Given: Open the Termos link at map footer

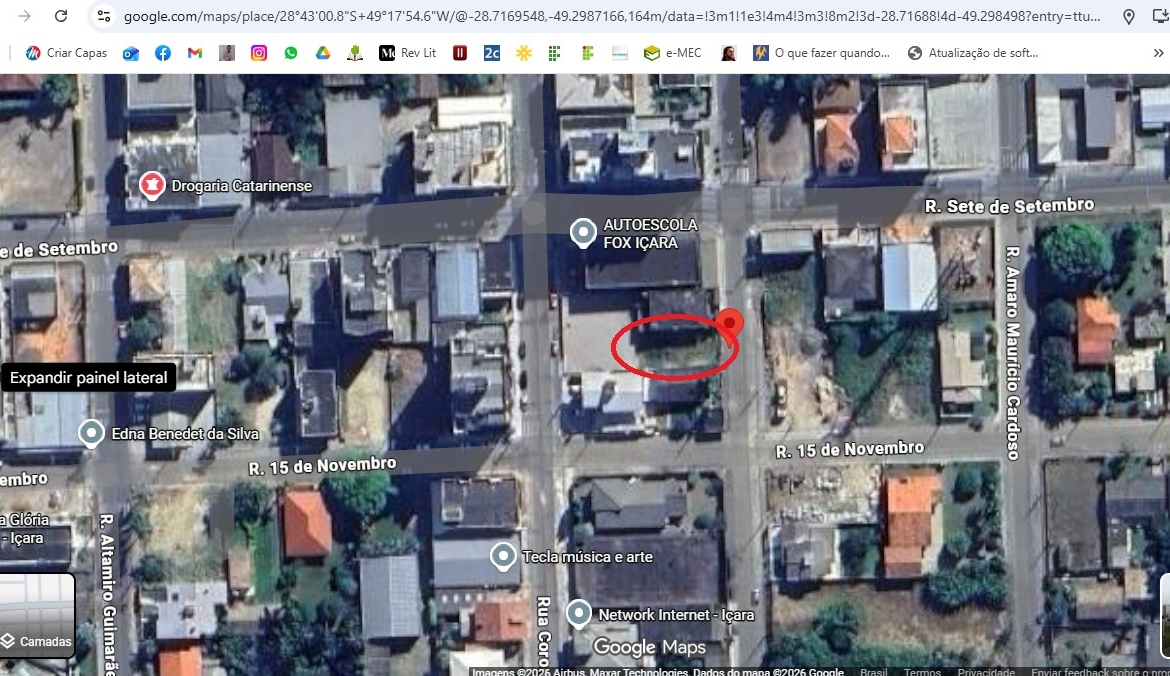Looking at the screenshot, I should coord(922,672).
